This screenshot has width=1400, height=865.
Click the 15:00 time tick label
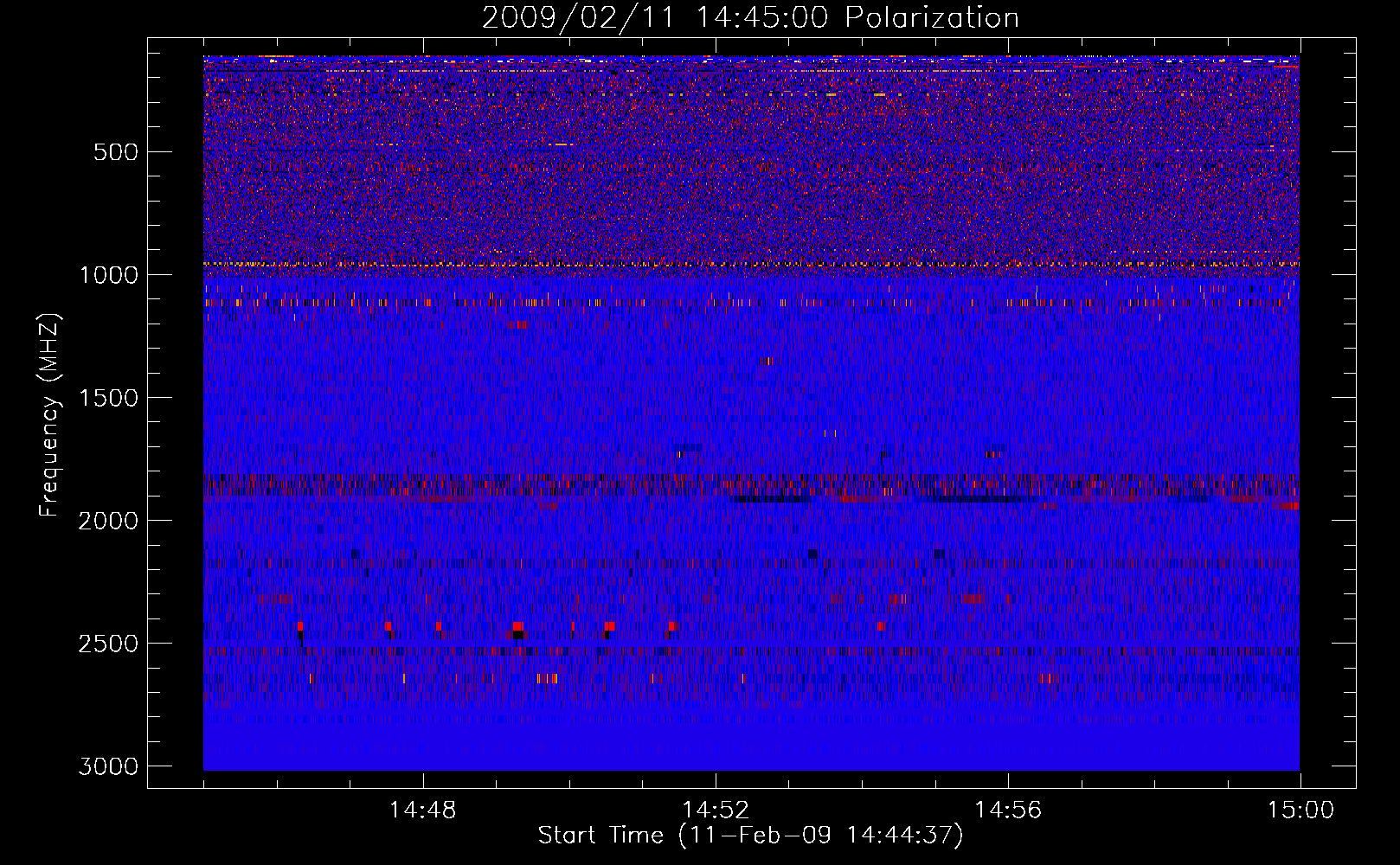(x=1300, y=811)
